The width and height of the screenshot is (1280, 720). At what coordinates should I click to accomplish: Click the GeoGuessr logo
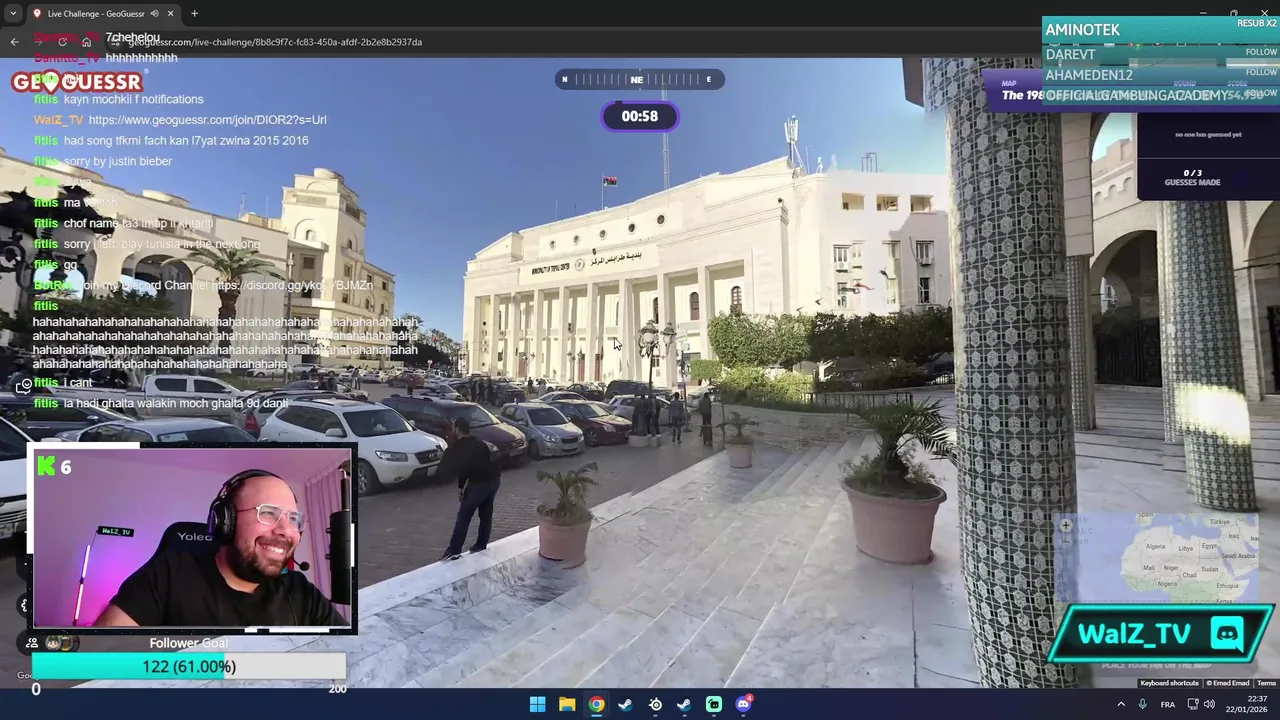[x=77, y=82]
